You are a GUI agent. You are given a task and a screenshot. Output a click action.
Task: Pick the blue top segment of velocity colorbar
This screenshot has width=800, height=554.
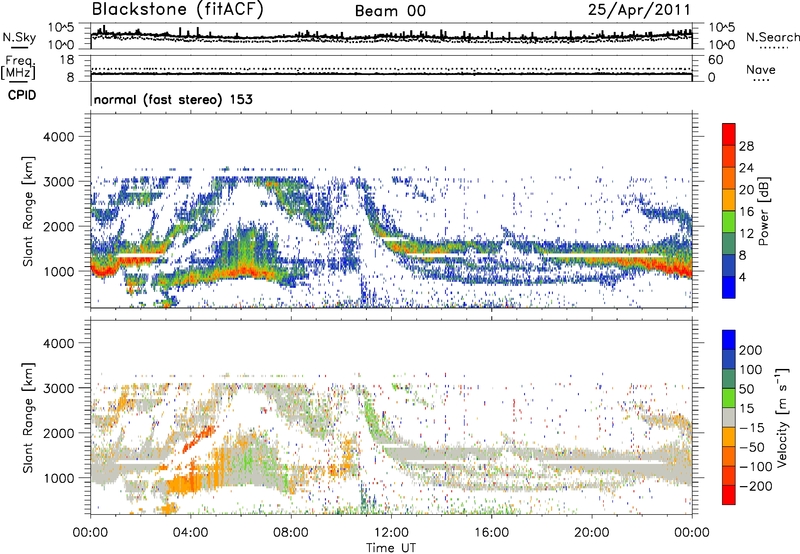[x=729, y=340]
